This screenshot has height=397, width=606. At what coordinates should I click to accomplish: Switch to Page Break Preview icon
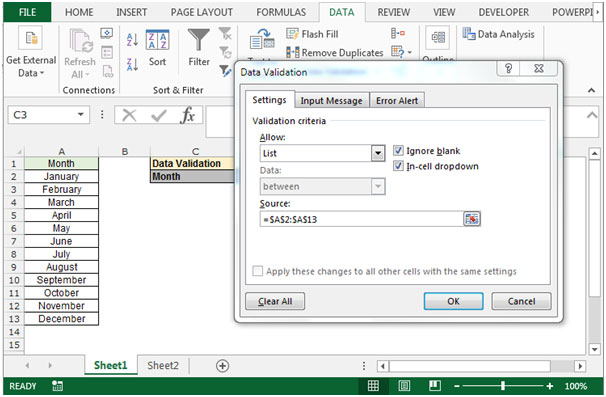click(435, 385)
